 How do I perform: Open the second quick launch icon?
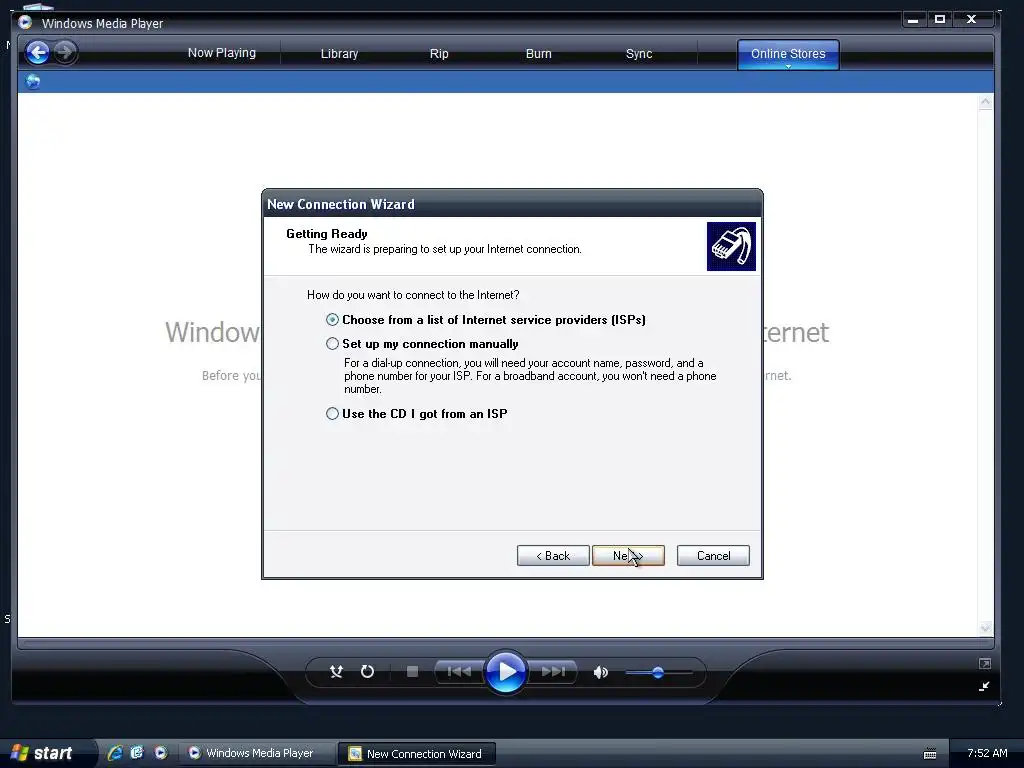pyautogui.click(x=137, y=753)
